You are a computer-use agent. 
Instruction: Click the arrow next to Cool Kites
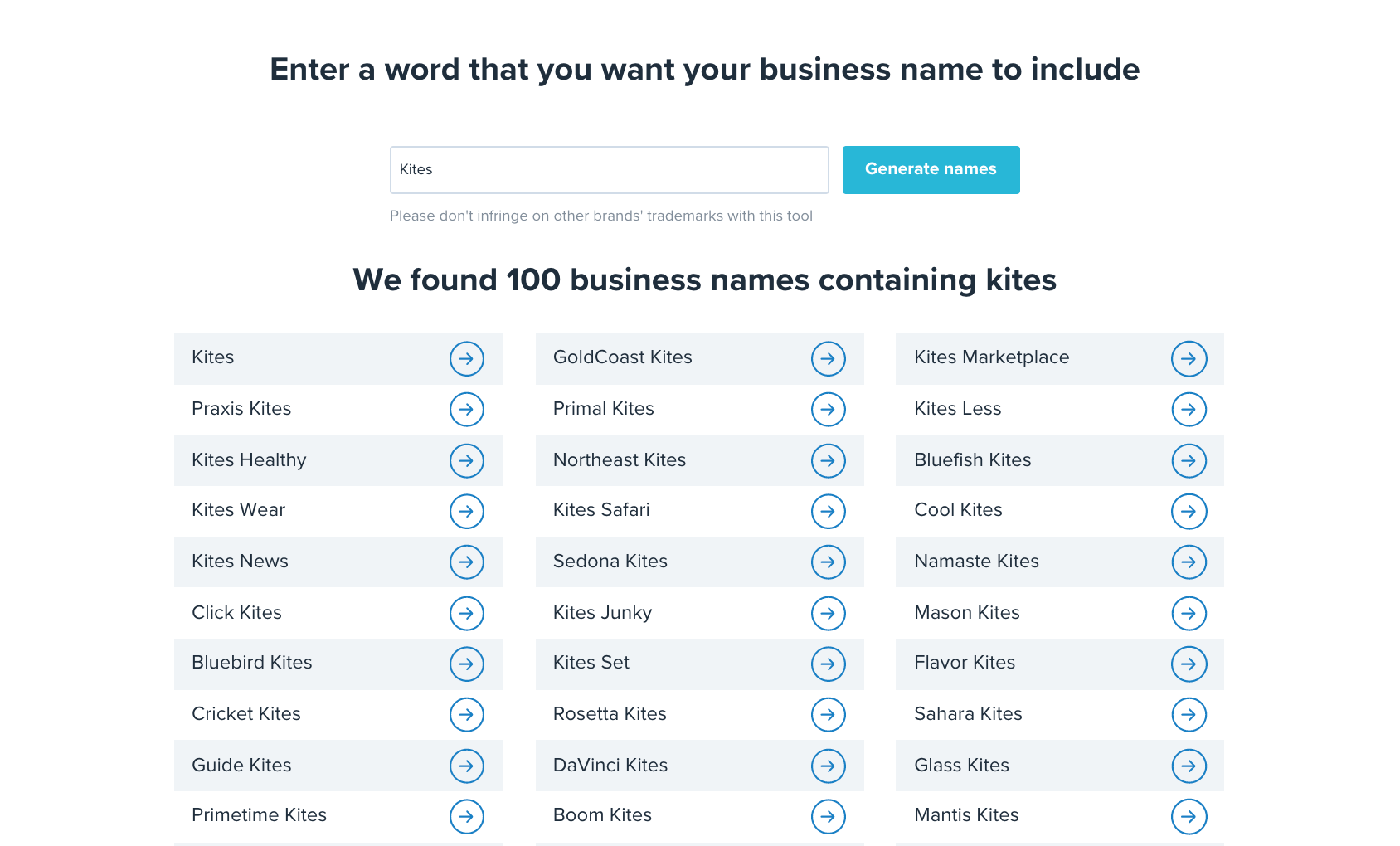pos(1189,512)
